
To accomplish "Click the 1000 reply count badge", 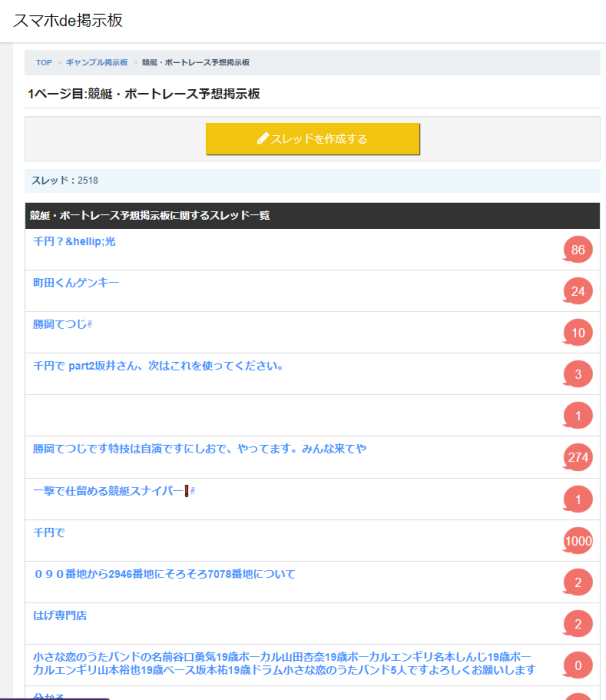I will click(578, 541).
